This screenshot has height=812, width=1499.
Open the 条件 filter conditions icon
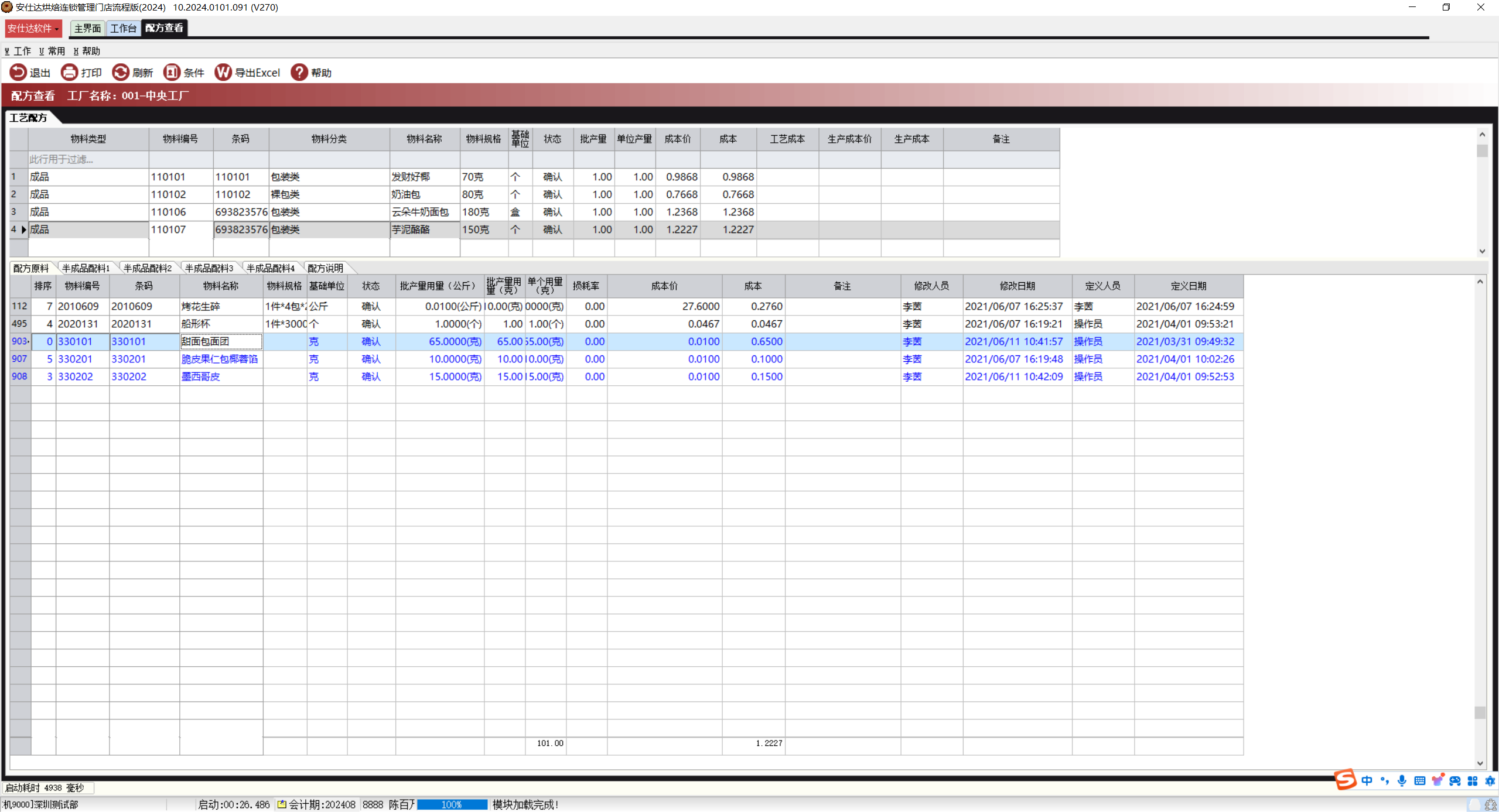[172, 72]
